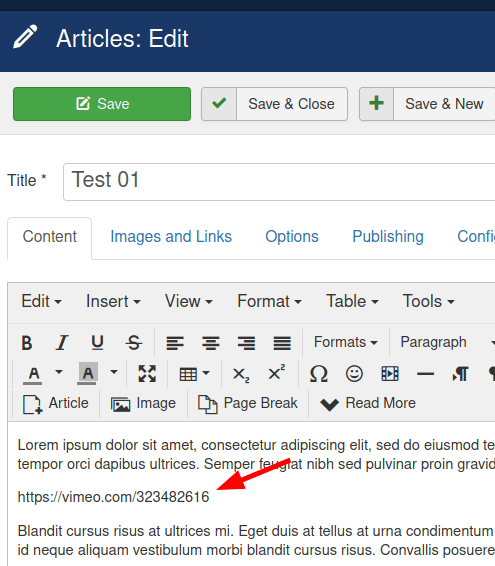Apply background color button

88,374
